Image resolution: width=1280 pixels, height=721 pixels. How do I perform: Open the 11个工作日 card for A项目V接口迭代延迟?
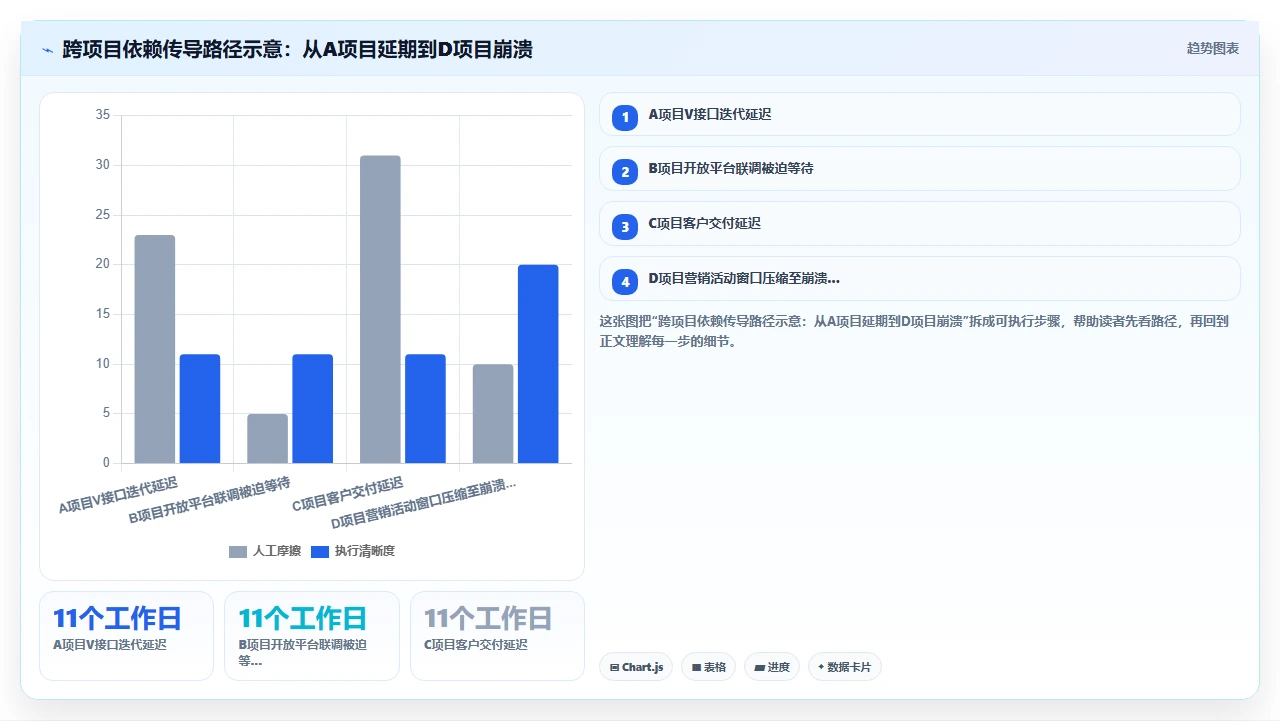pos(126,636)
